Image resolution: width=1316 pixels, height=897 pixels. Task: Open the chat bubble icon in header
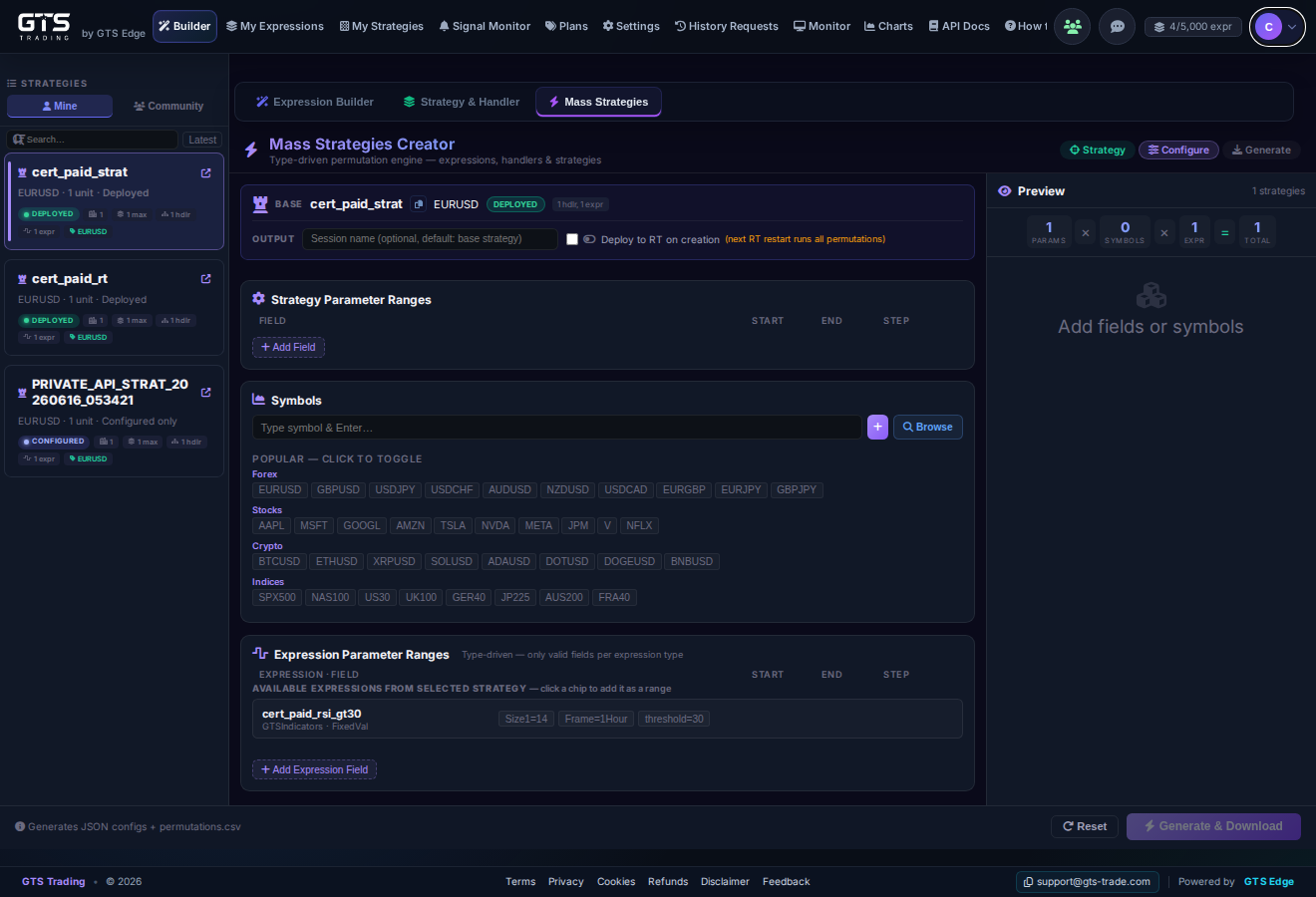pyautogui.click(x=1117, y=27)
